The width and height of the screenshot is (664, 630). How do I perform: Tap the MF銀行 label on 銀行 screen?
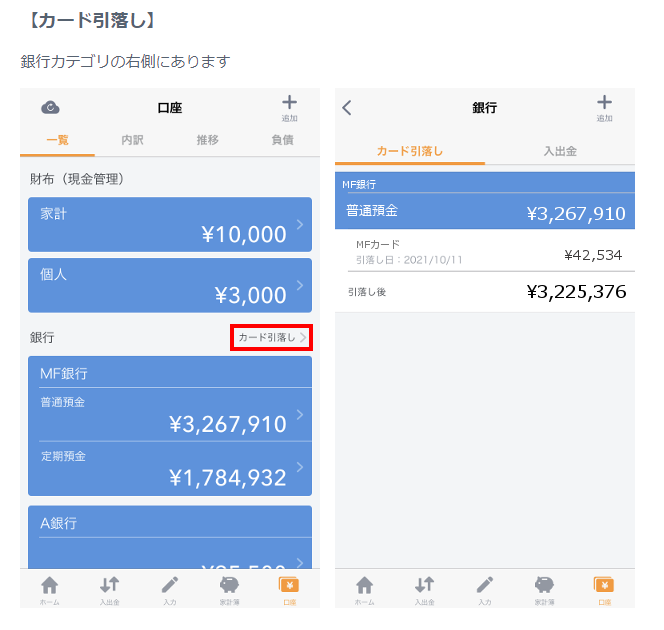[x=359, y=185]
